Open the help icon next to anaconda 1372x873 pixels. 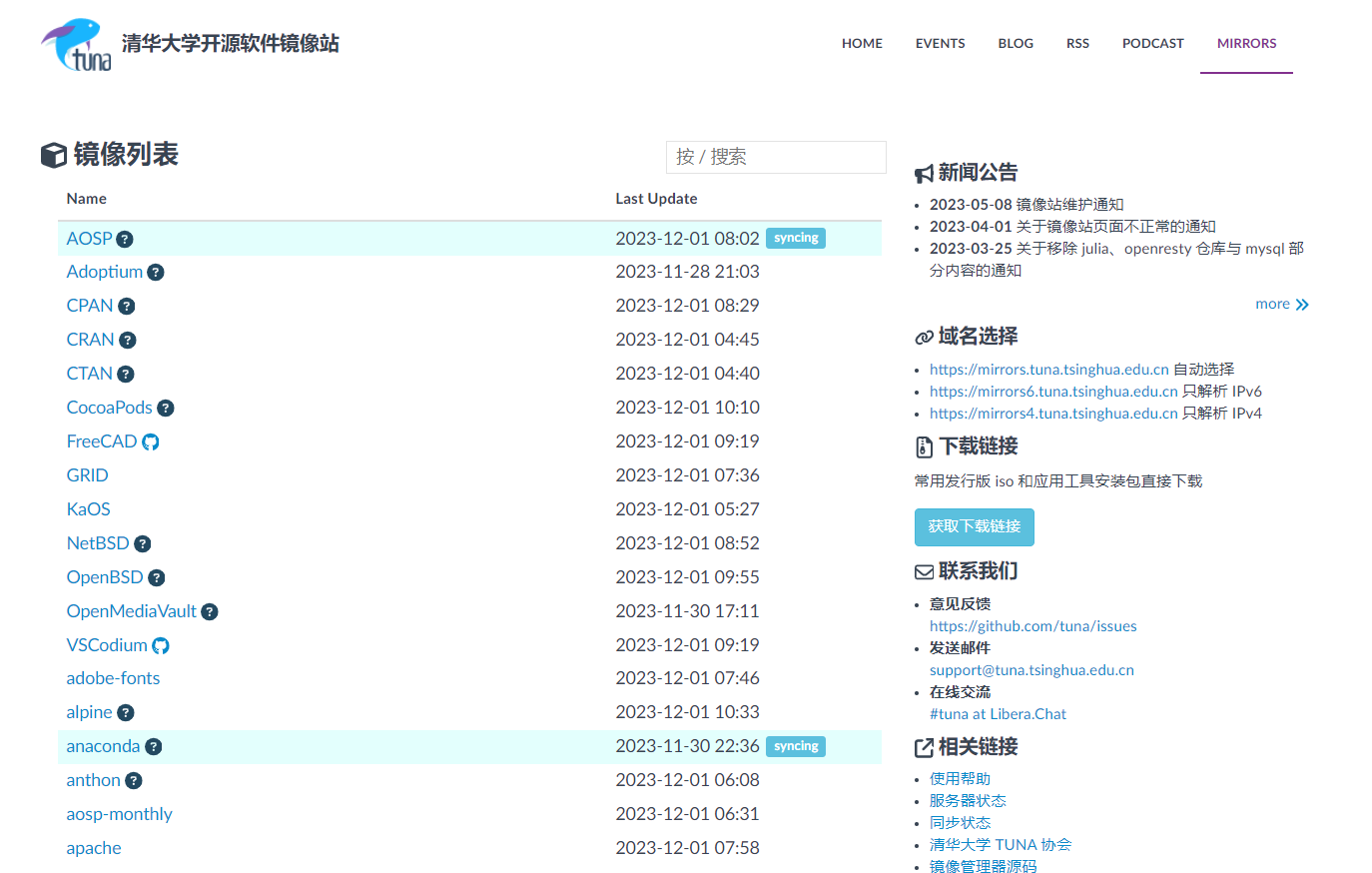pos(153,747)
